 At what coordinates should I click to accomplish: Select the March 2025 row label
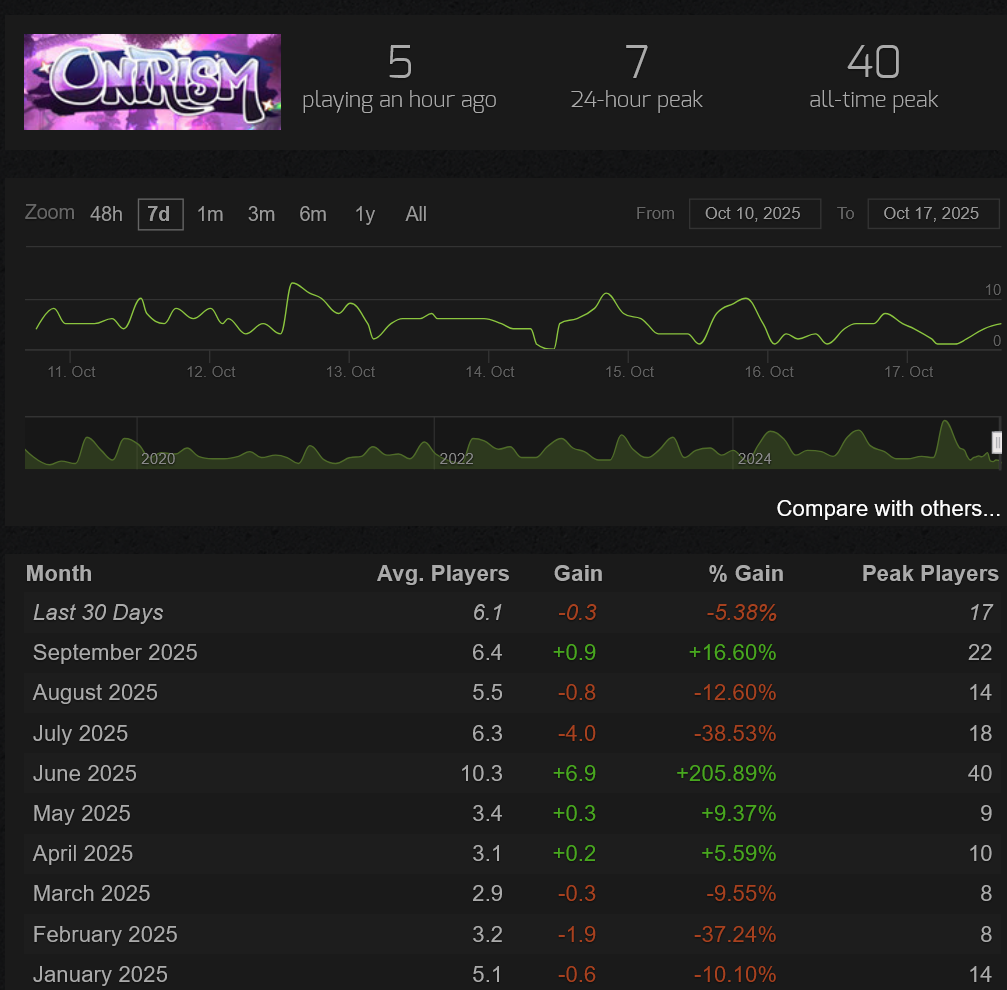(x=92, y=893)
